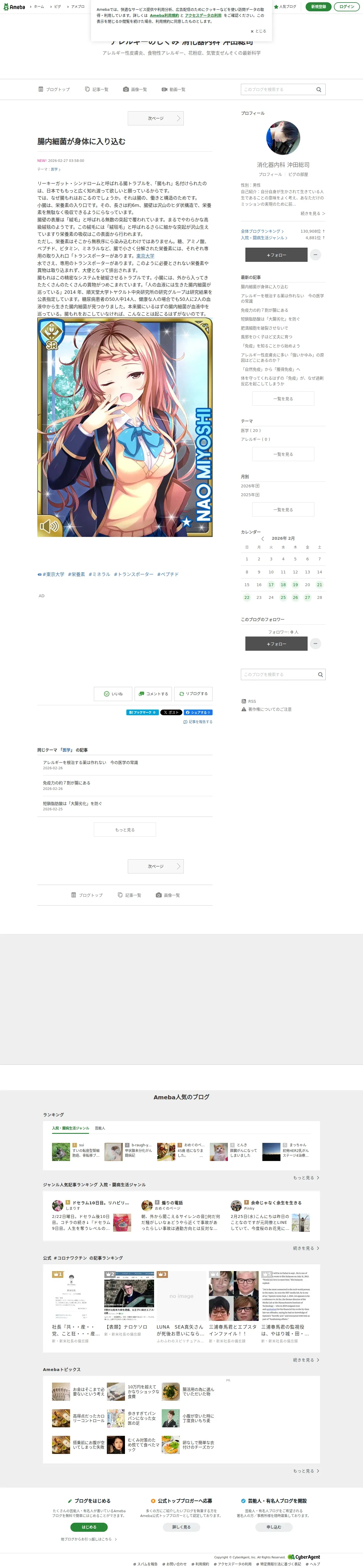Click the Ameba logo in the header
This screenshot has height=1568, width=363.
[x=14, y=7]
